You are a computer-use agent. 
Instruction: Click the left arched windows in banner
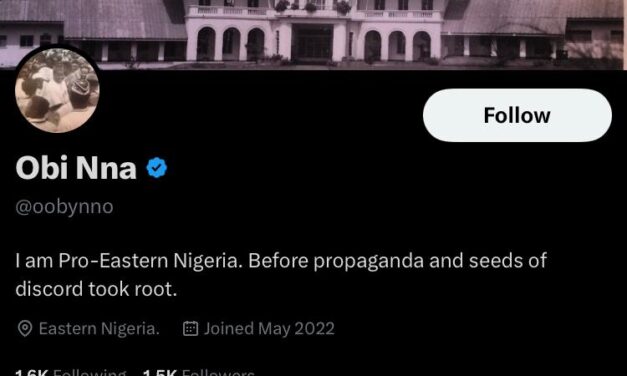(x=231, y=43)
